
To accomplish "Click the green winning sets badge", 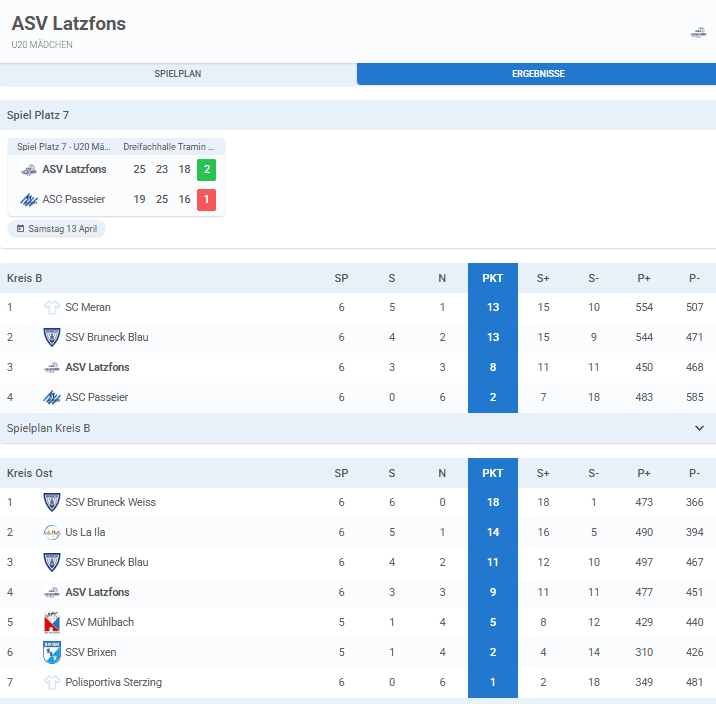I will 206,169.
